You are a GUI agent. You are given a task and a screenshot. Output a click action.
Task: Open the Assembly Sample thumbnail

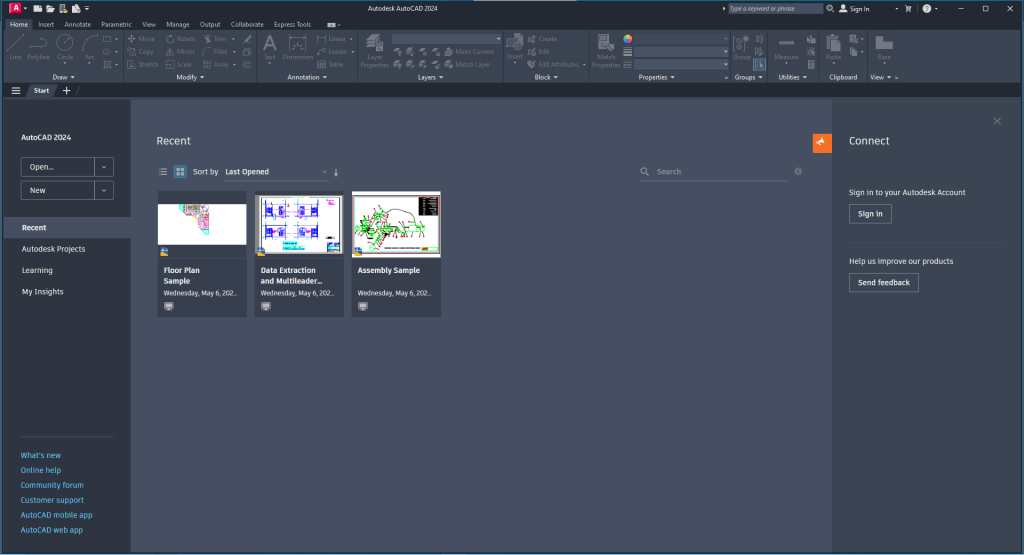[396, 224]
